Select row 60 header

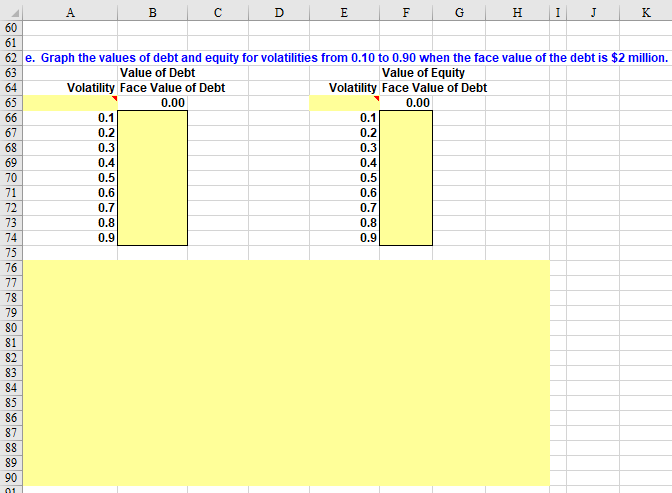11,28
